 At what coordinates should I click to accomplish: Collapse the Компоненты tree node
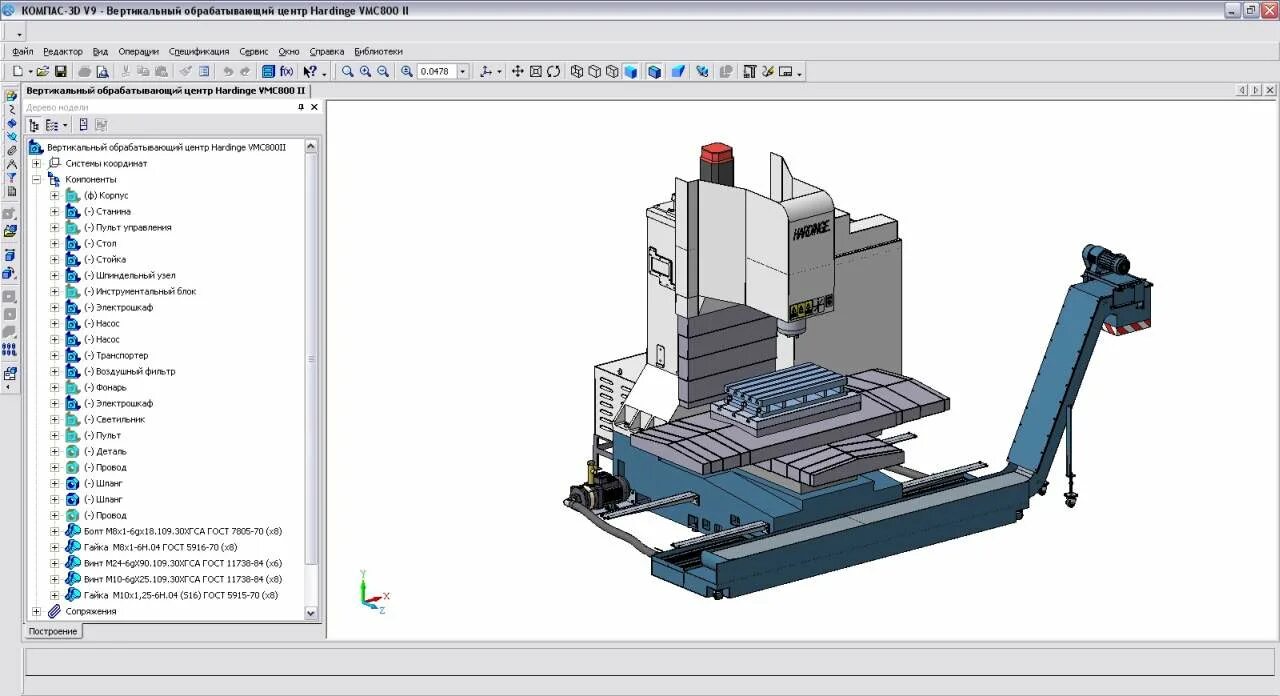point(37,179)
